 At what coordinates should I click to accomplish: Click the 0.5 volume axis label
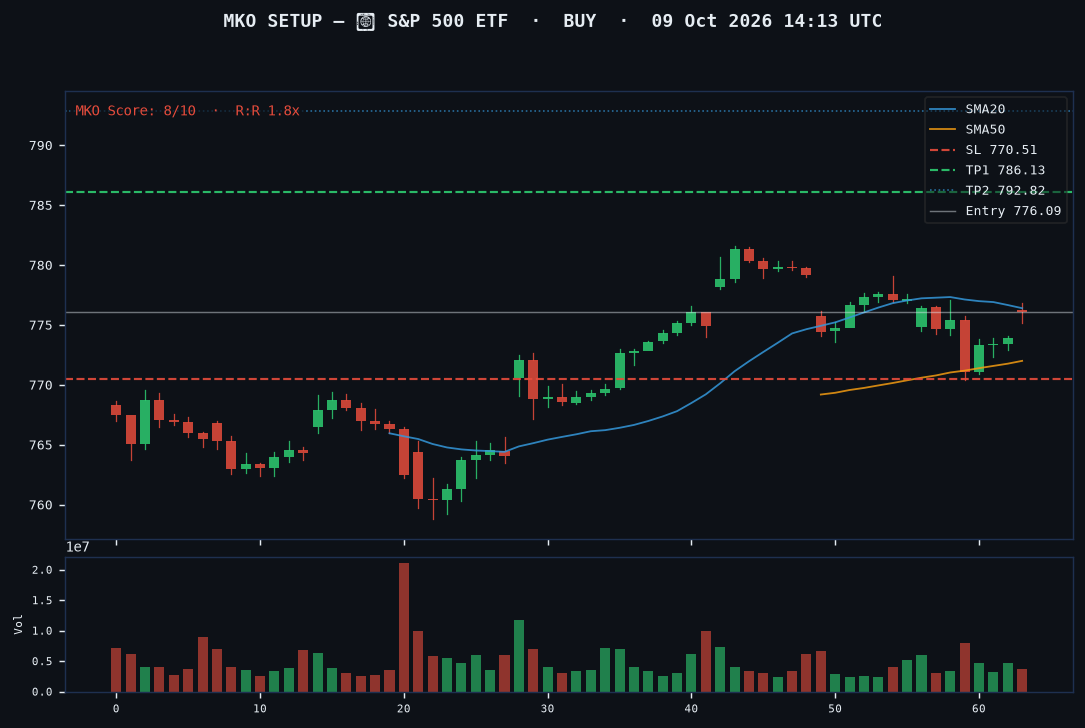point(42,662)
